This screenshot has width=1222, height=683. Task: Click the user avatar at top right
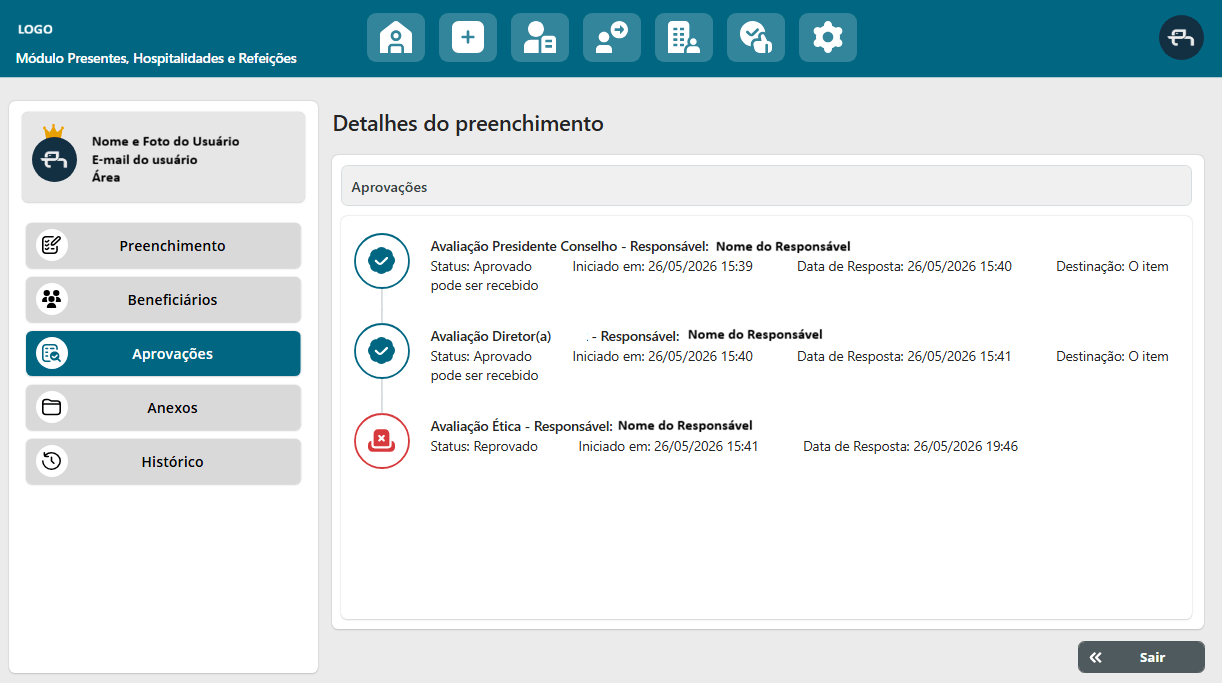pos(1181,38)
